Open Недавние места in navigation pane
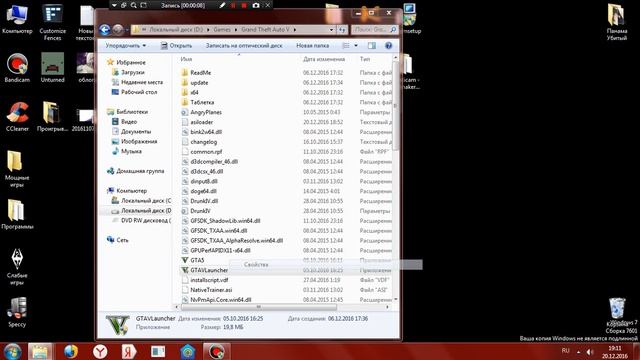The height and width of the screenshot is (360, 640). click(x=142, y=82)
